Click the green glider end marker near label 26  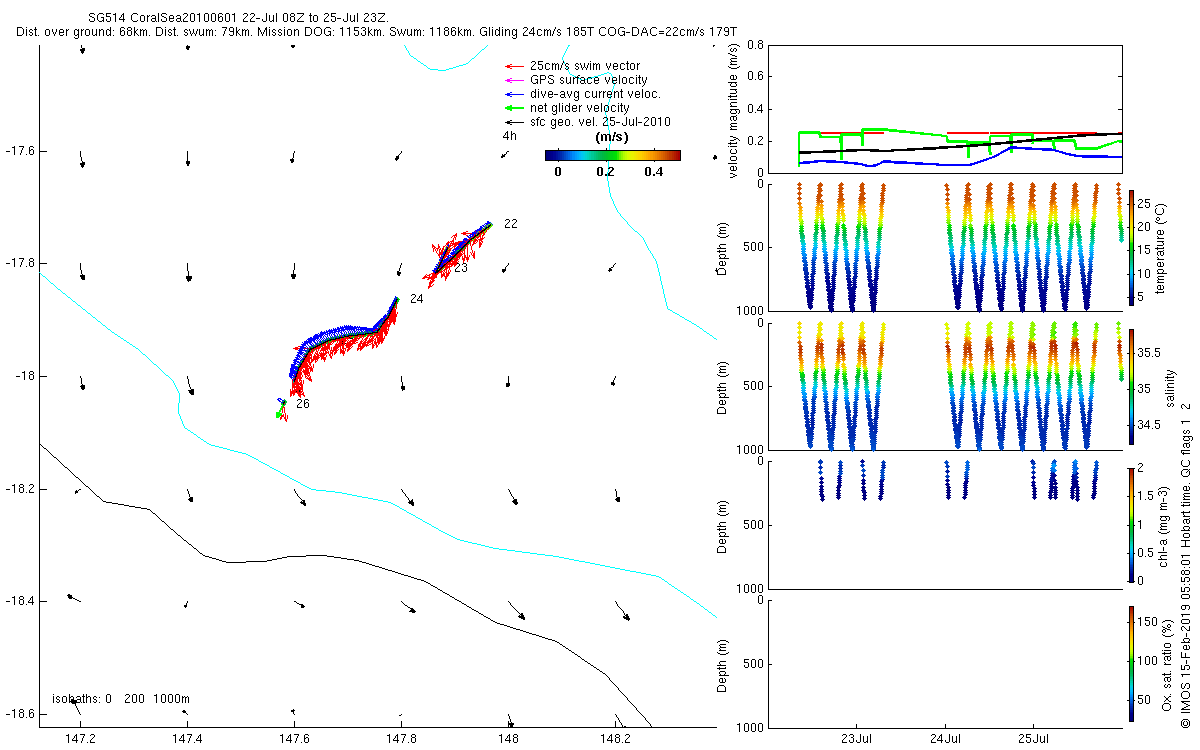(279, 413)
